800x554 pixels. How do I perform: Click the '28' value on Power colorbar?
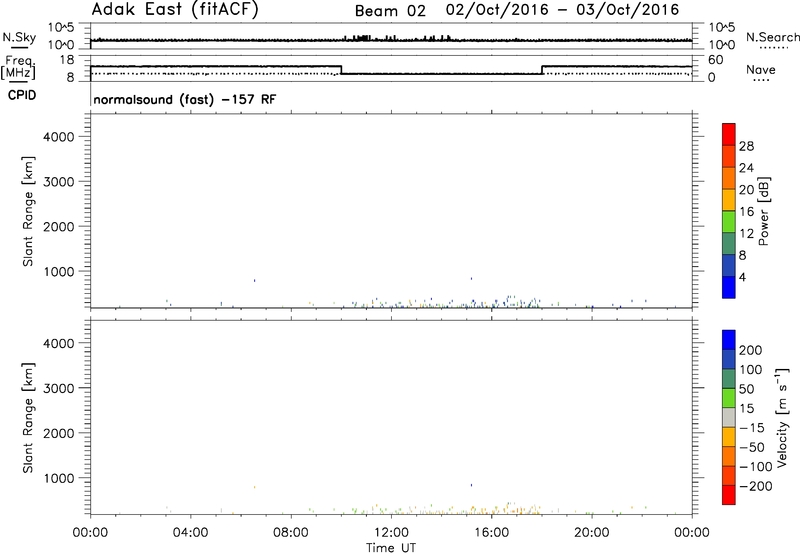[x=746, y=146]
